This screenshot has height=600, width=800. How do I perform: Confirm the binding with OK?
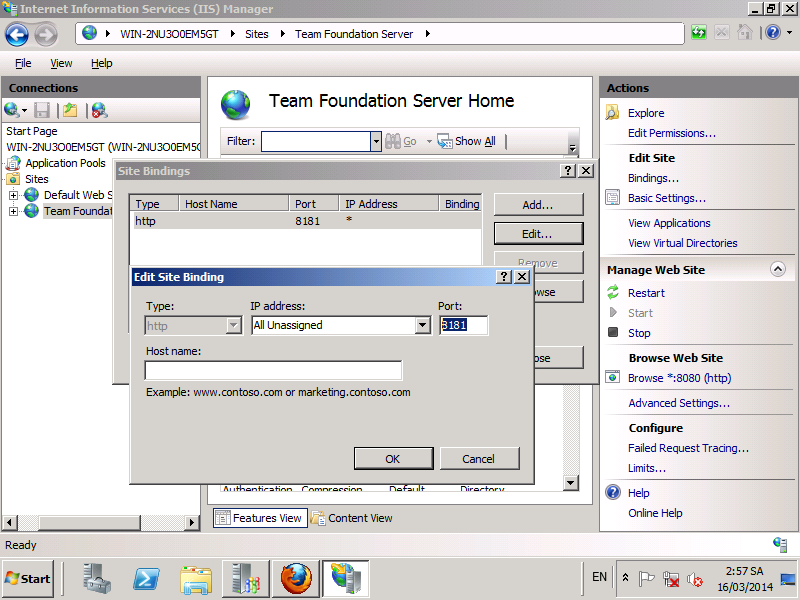(393, 459)
